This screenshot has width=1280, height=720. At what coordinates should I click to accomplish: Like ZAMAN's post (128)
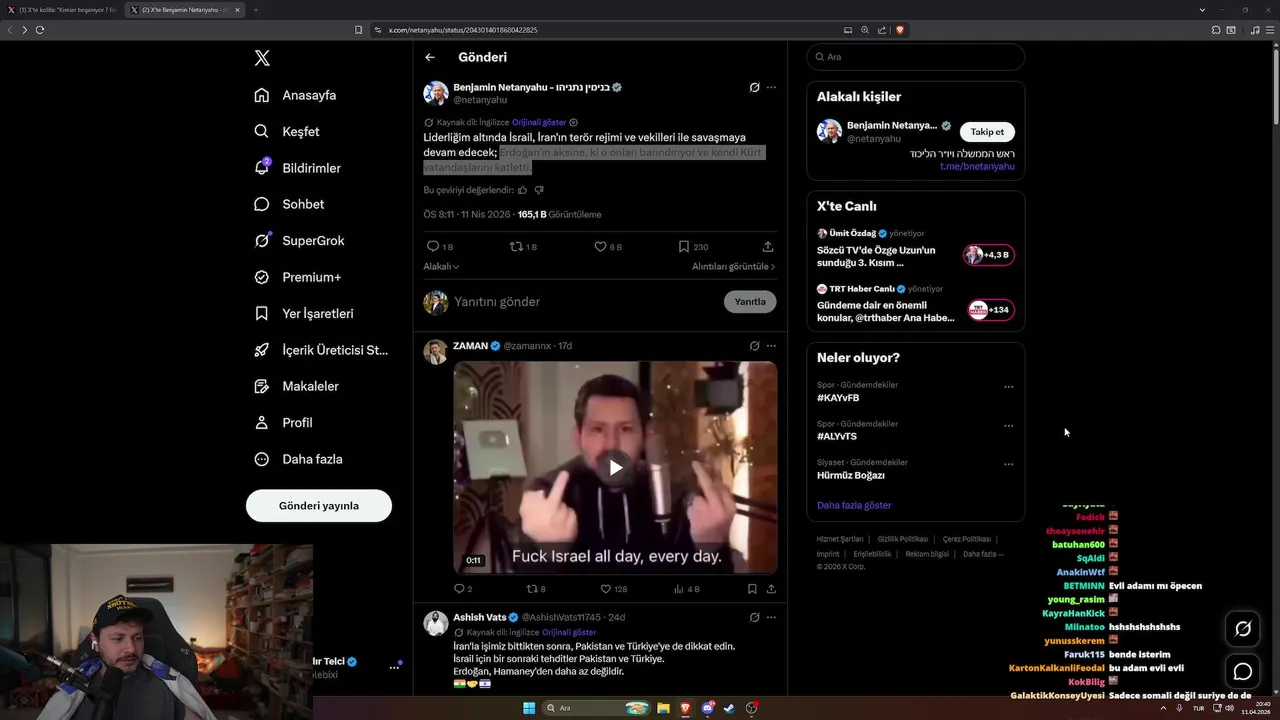click(613, 589)
